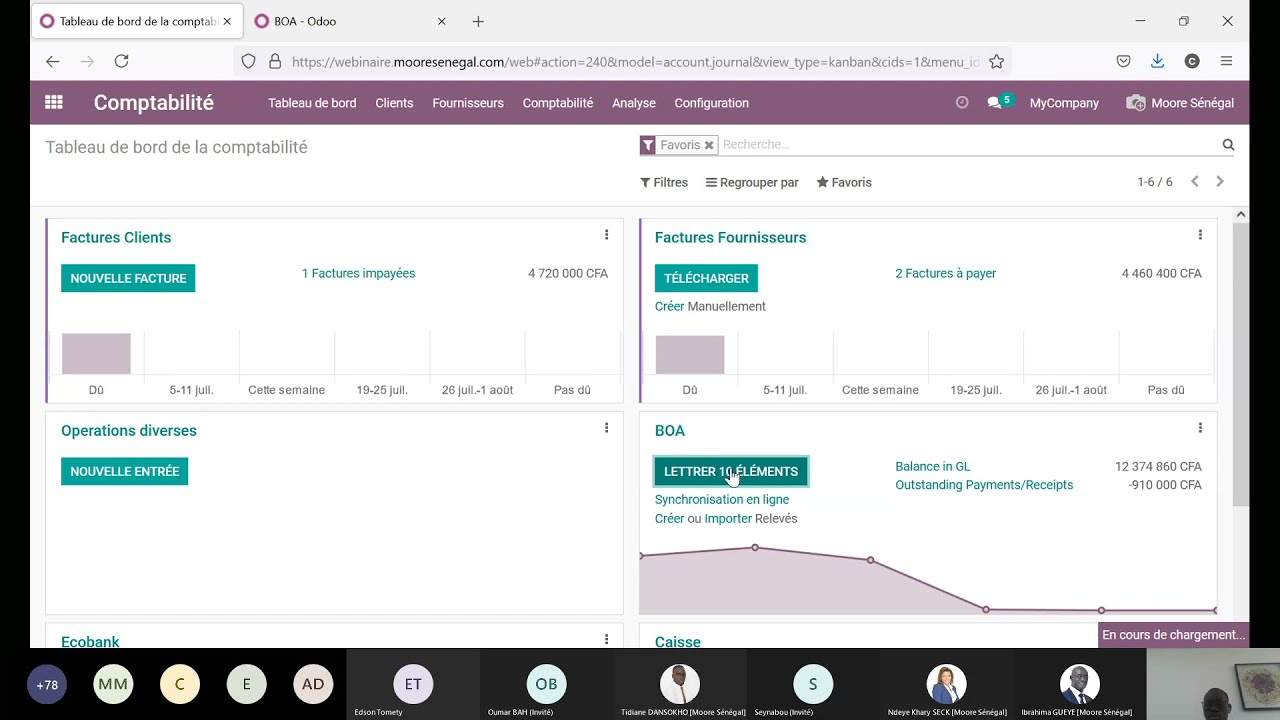Open Outstanding Payments/Receipts link
Viewport: 1280px width, 720px height.
pyautogui.click(x=984, y=485)
